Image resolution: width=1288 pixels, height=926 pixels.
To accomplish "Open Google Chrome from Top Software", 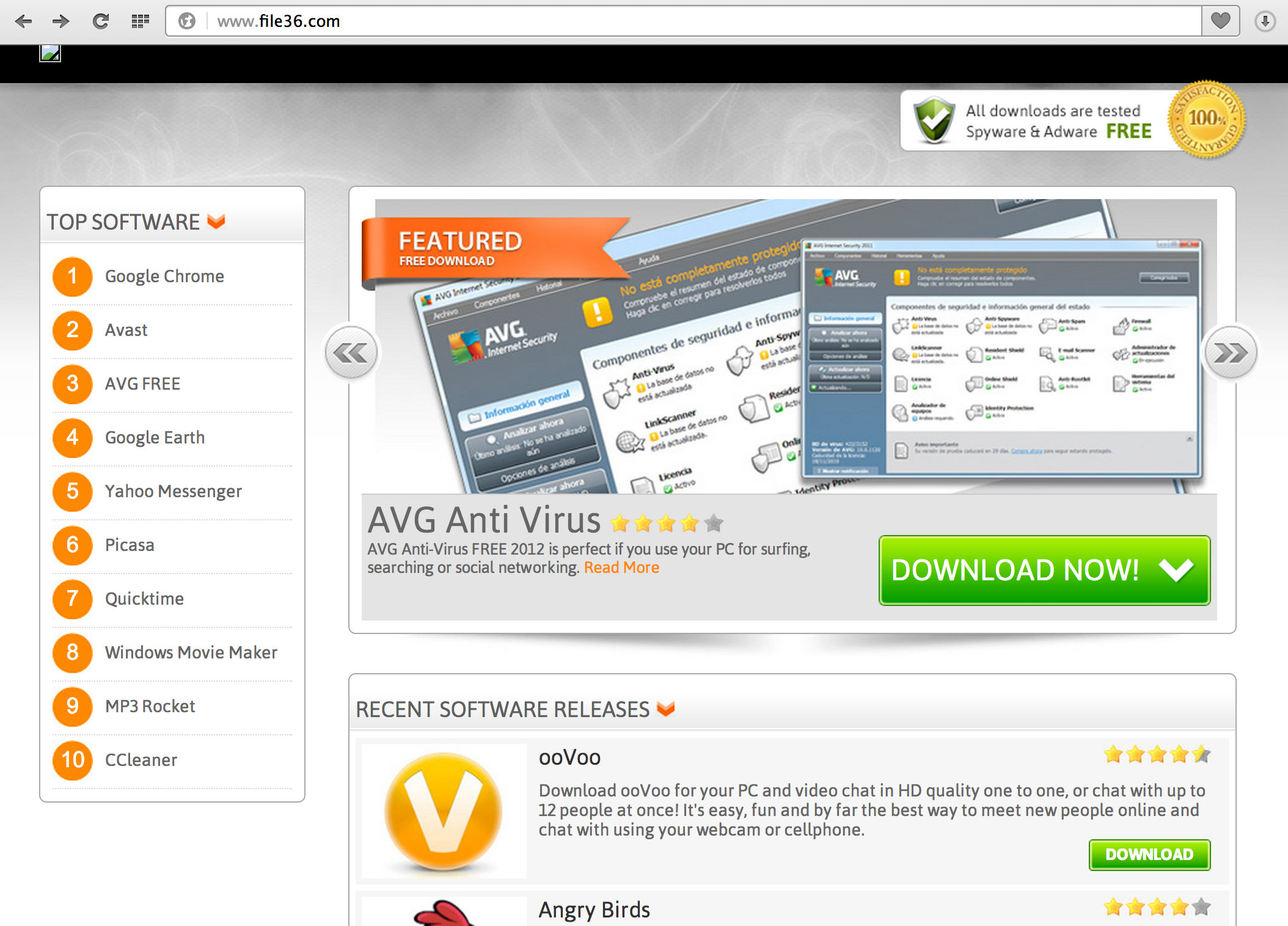I will 164,276.
